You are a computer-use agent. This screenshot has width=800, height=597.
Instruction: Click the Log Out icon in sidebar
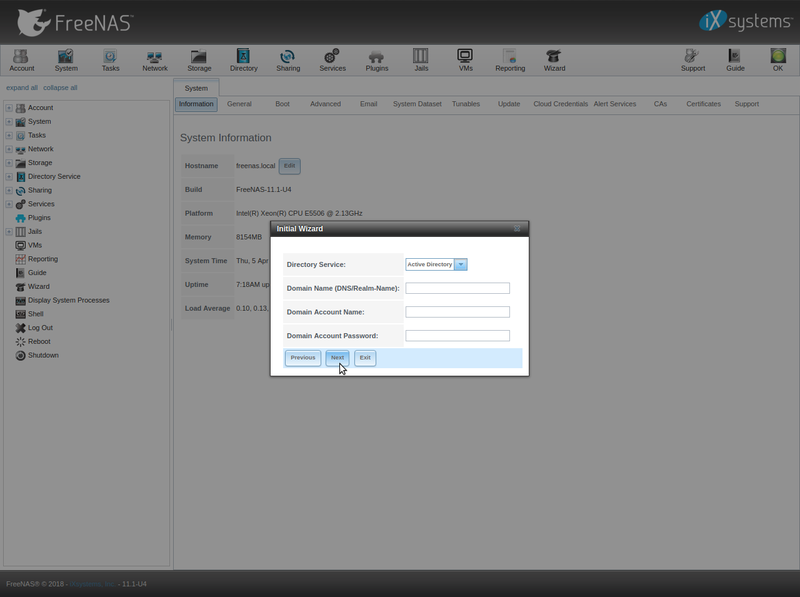coord(20,328)
